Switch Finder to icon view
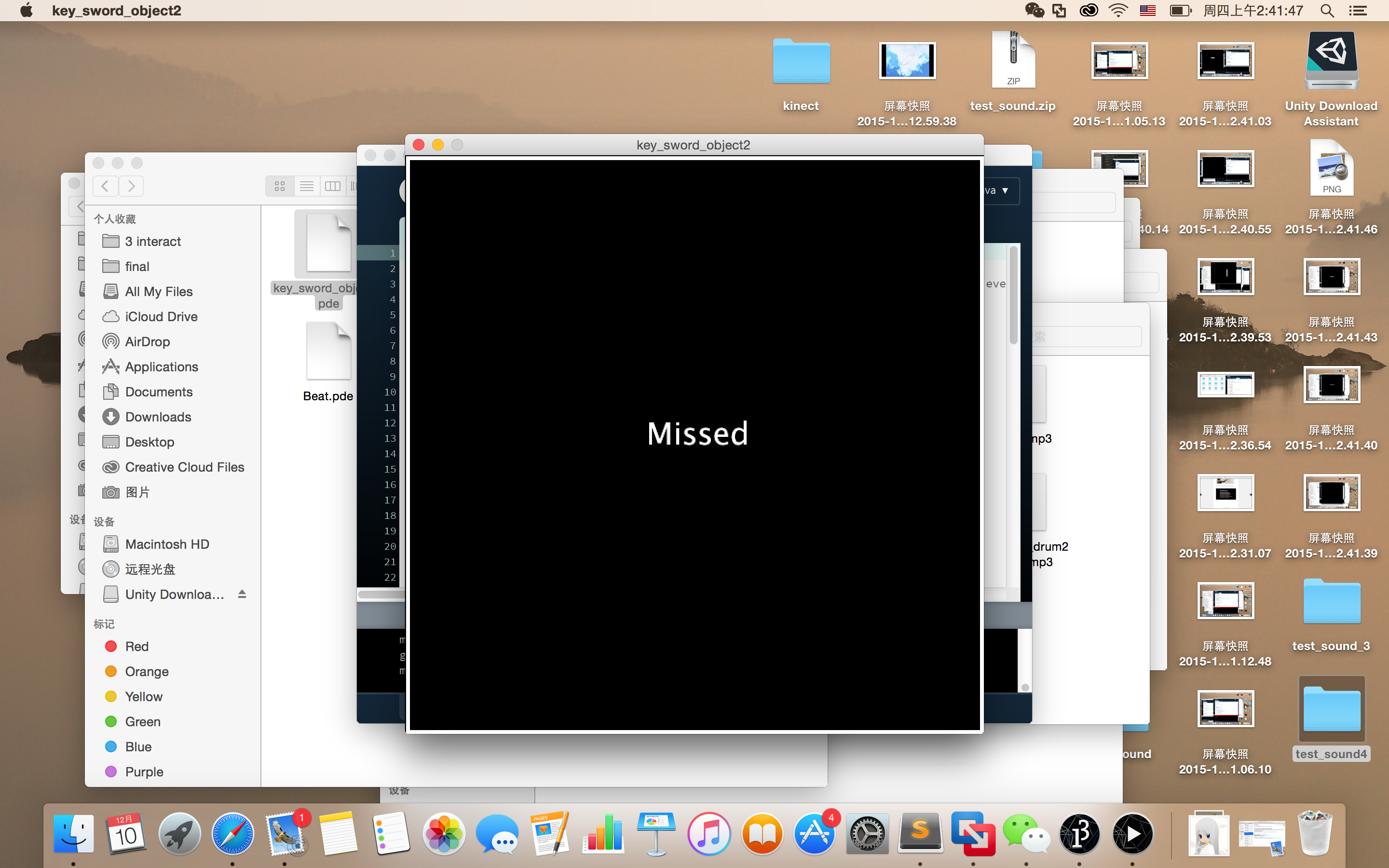The image size is (1389, 868). pyautogui.click(x=280, y=186)
